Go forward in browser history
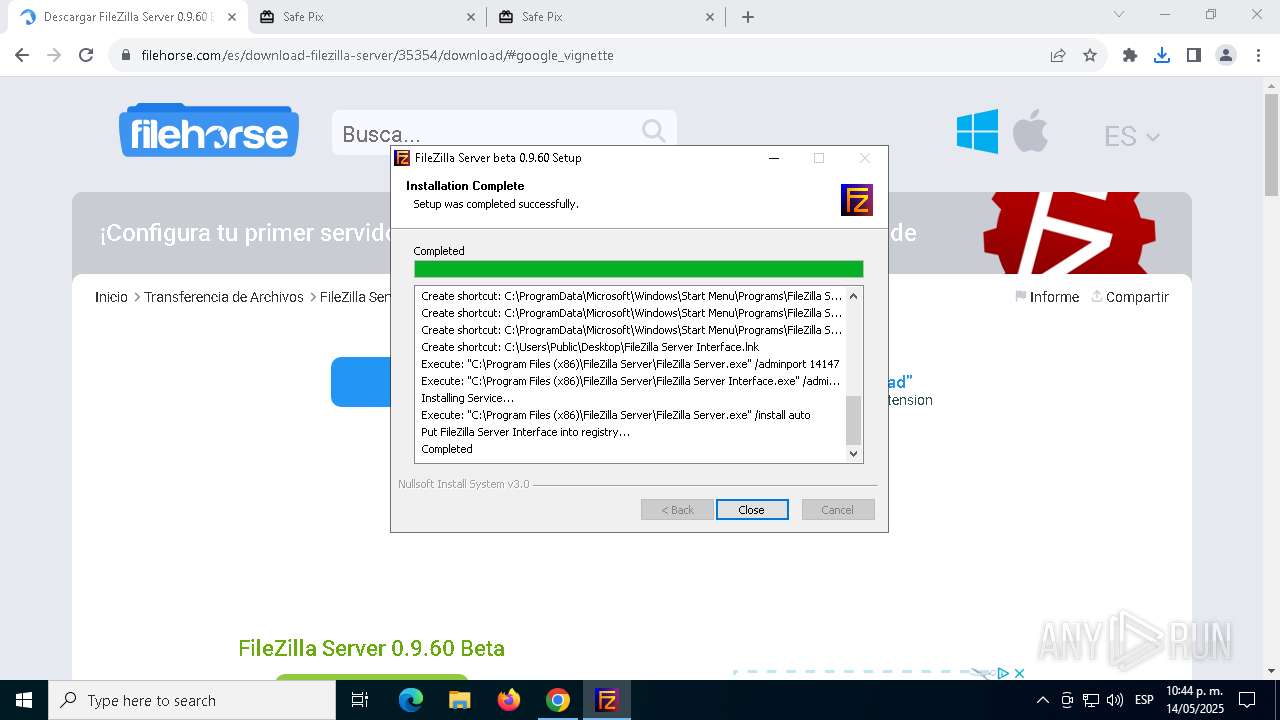Viewport: 1280px width, 720px height. 54,55
